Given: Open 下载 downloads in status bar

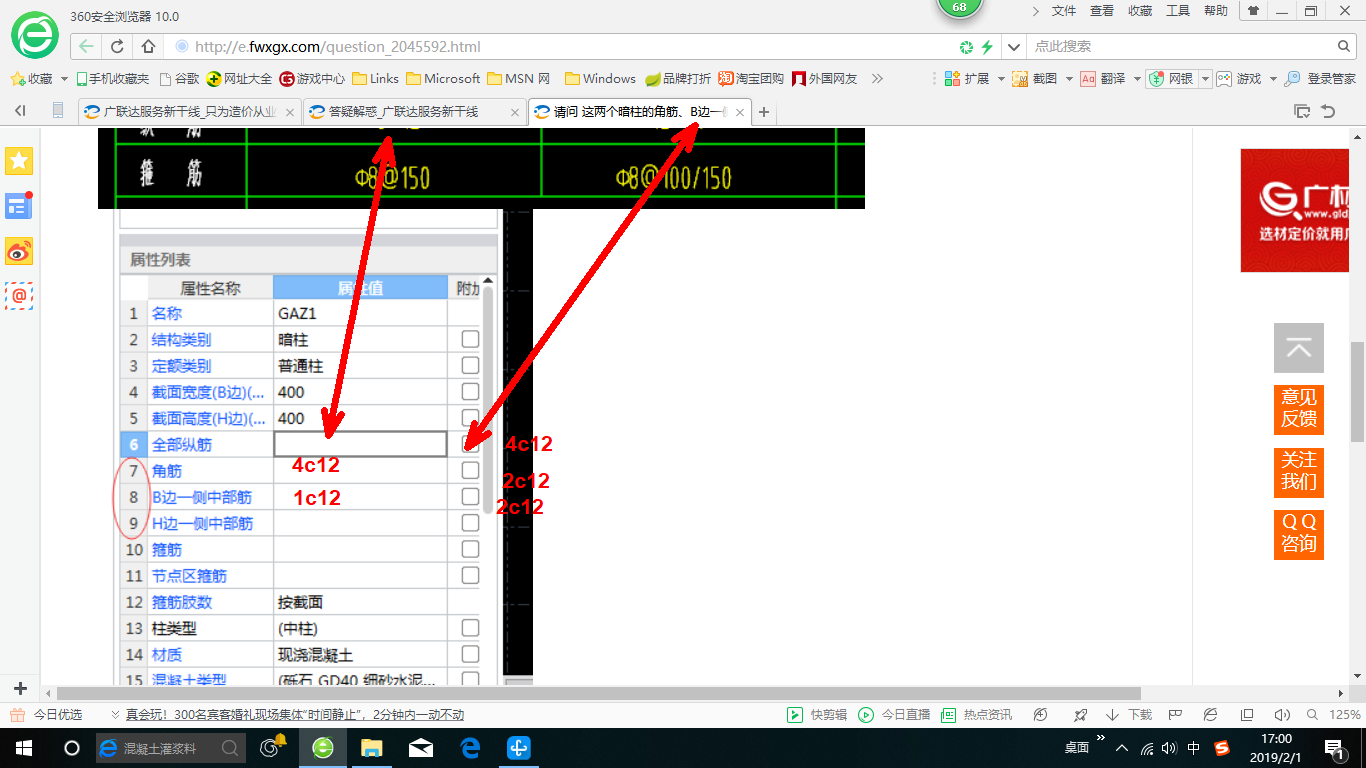Looking at the screenshot, I should pos(1129,715).
